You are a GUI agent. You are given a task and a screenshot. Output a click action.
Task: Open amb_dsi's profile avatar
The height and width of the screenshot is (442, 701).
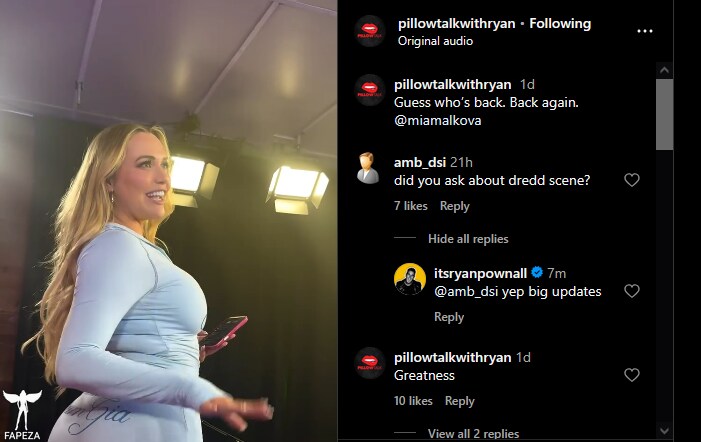pos(368,168)
